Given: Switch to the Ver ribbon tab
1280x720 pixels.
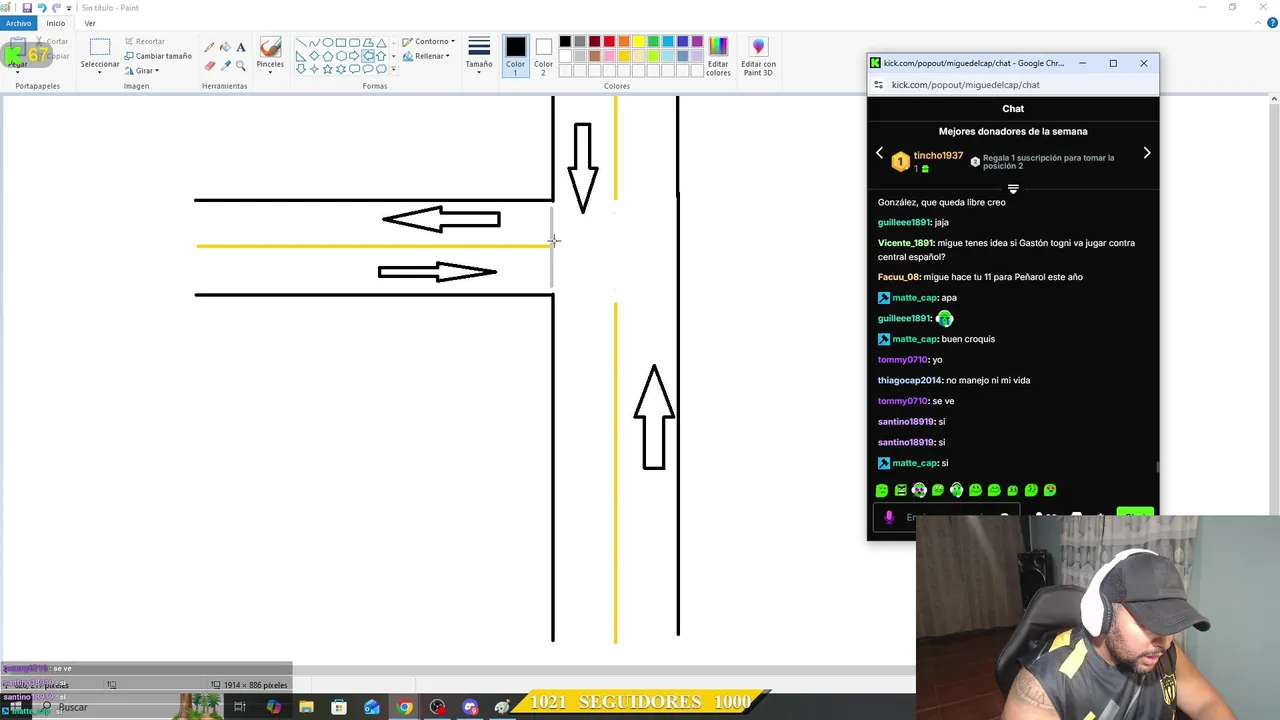Looking at the screenshot, I should tap(90, 23).
